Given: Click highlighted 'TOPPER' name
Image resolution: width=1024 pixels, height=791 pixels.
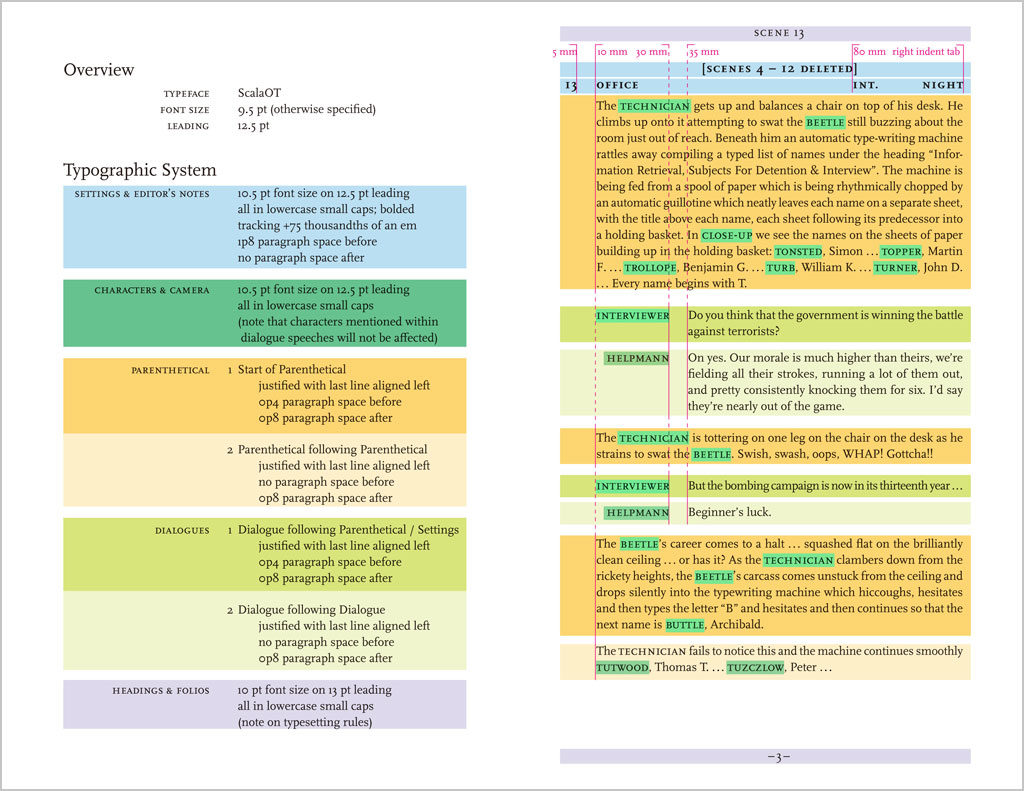Looking at the screenshot, I should 901,251.
